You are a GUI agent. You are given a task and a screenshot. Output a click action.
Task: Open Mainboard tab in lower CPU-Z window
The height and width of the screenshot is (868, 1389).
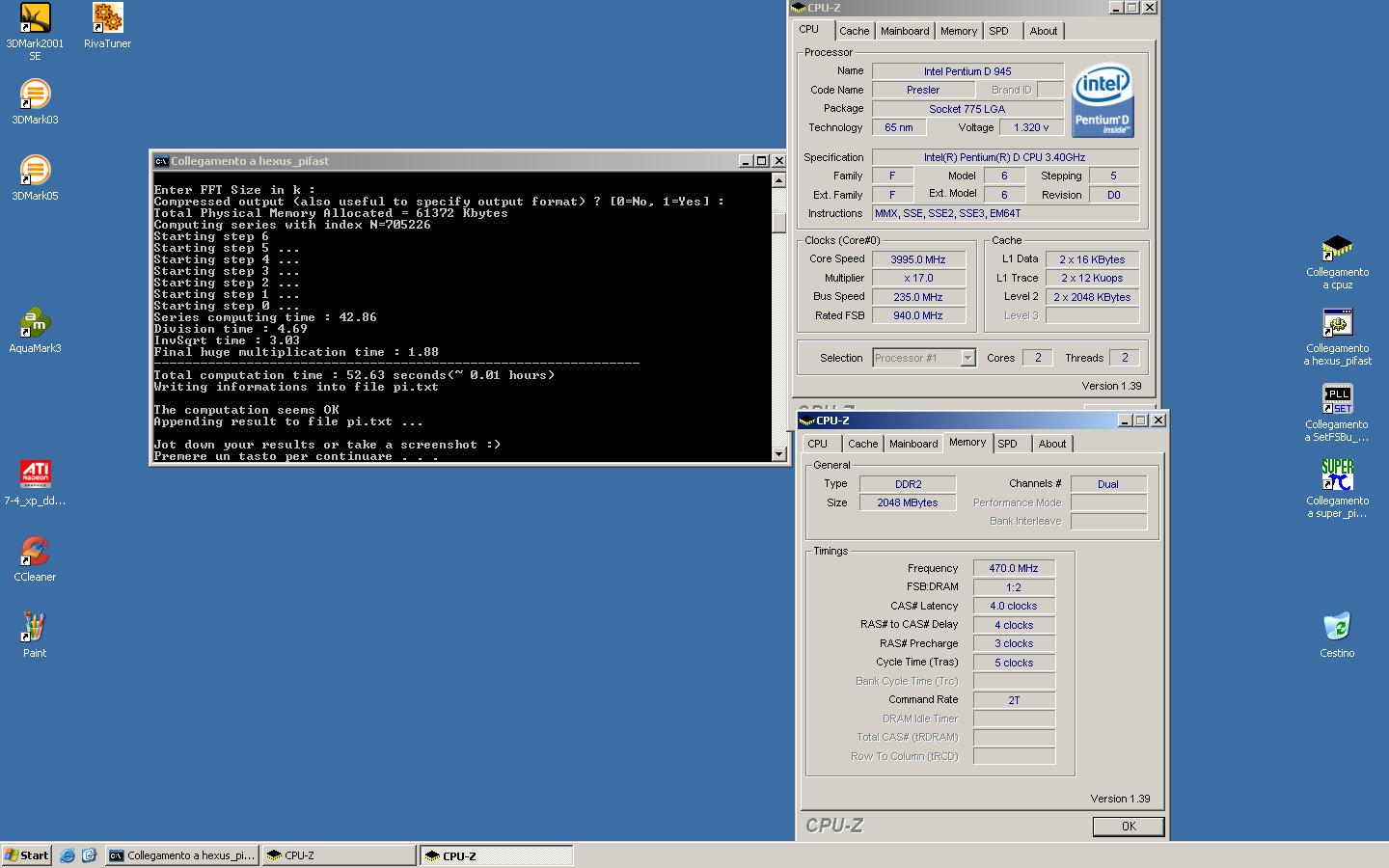tap(913, 444)
